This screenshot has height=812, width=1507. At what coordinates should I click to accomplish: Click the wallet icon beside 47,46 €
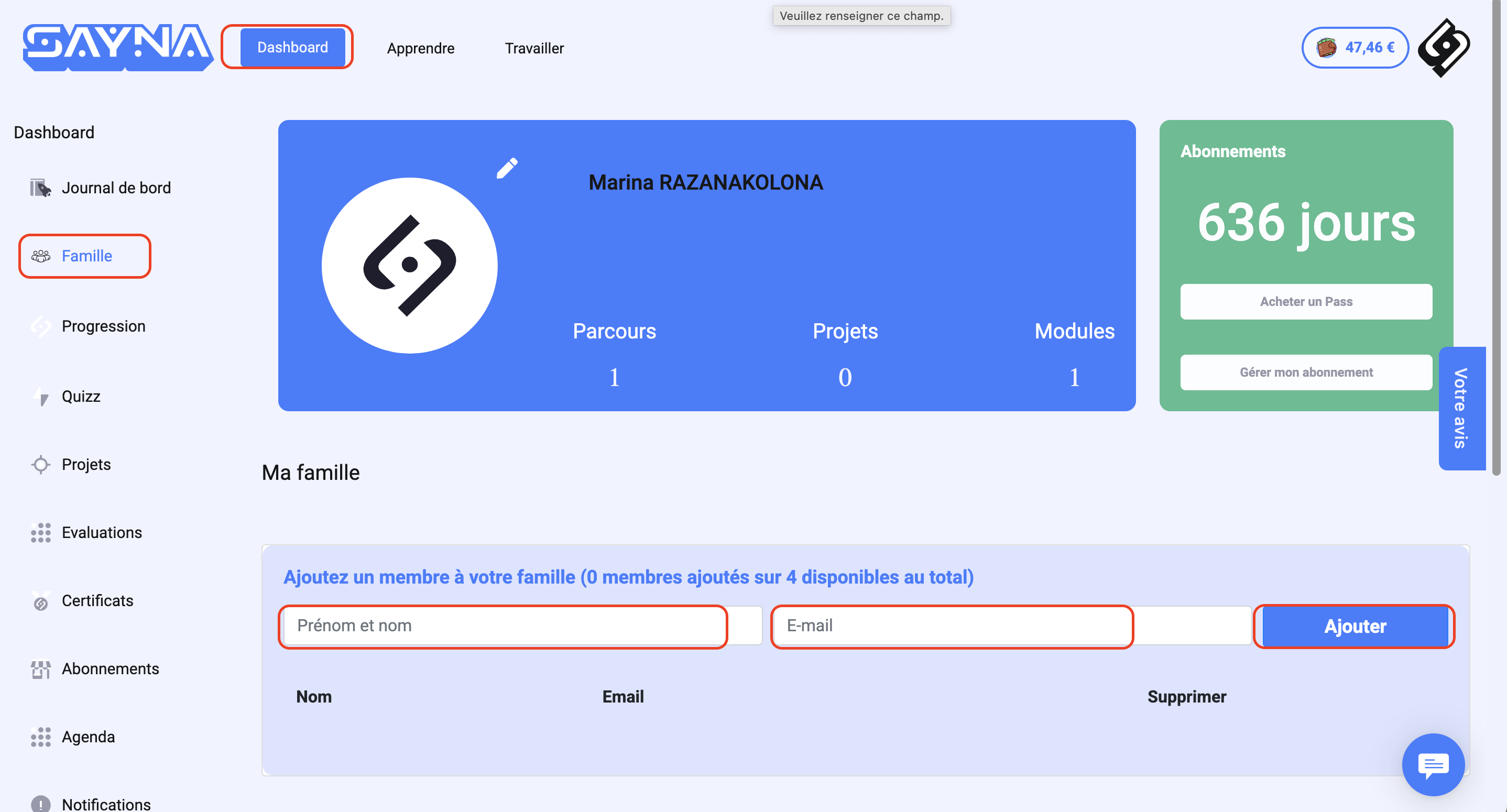(x=1326, y=47)
